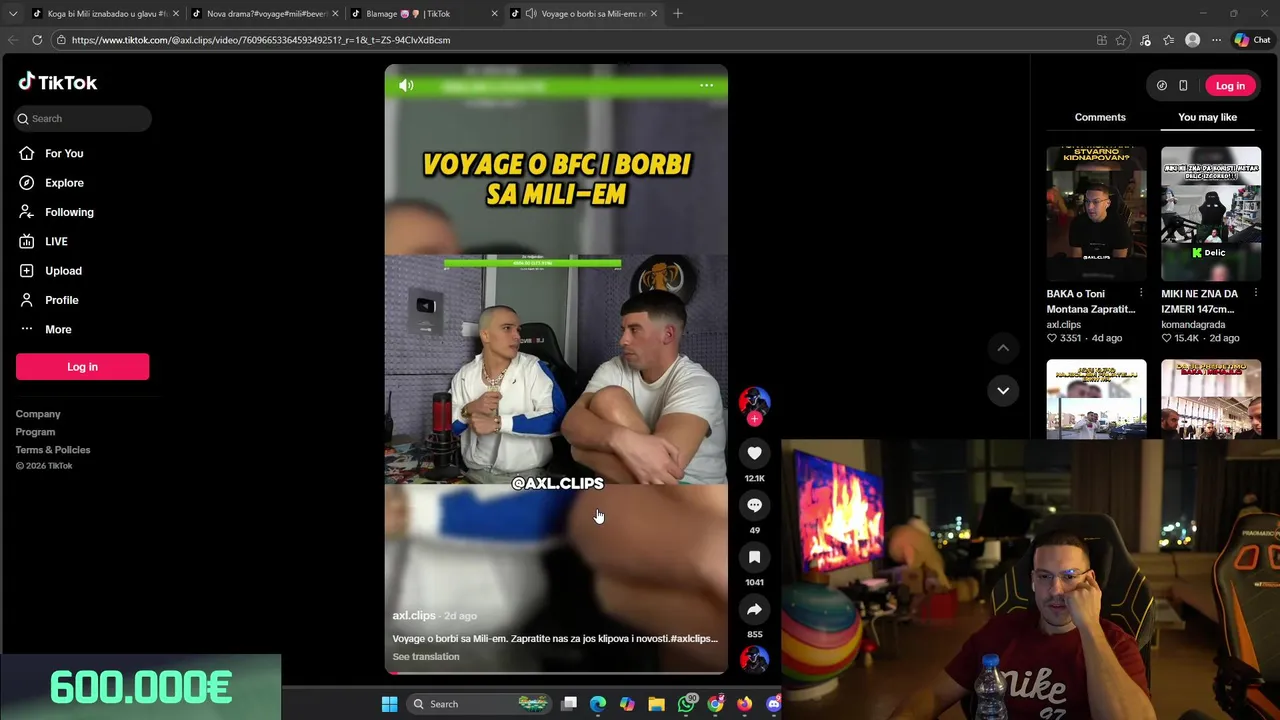
Task: Open the Following feed
Action: click(x=69, y=212)
